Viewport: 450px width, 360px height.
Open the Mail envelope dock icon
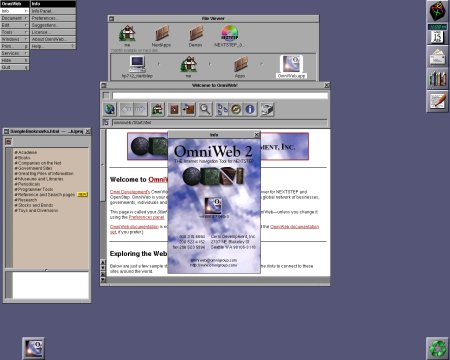click(437, 56)
